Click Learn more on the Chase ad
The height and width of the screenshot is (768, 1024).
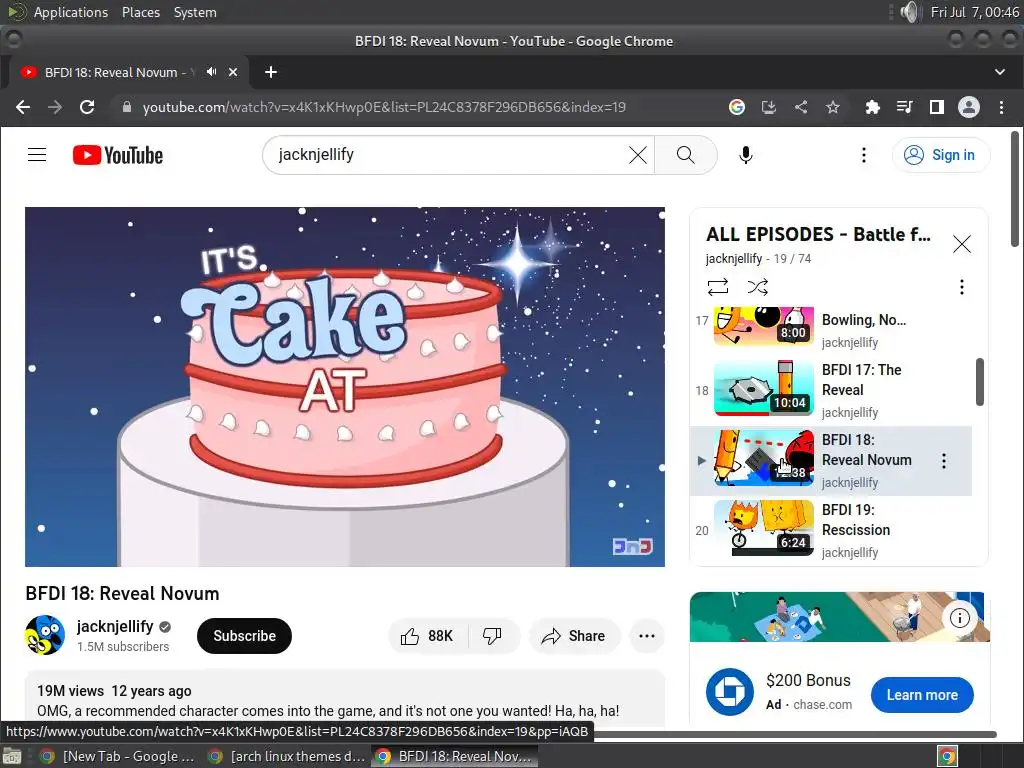922,695
